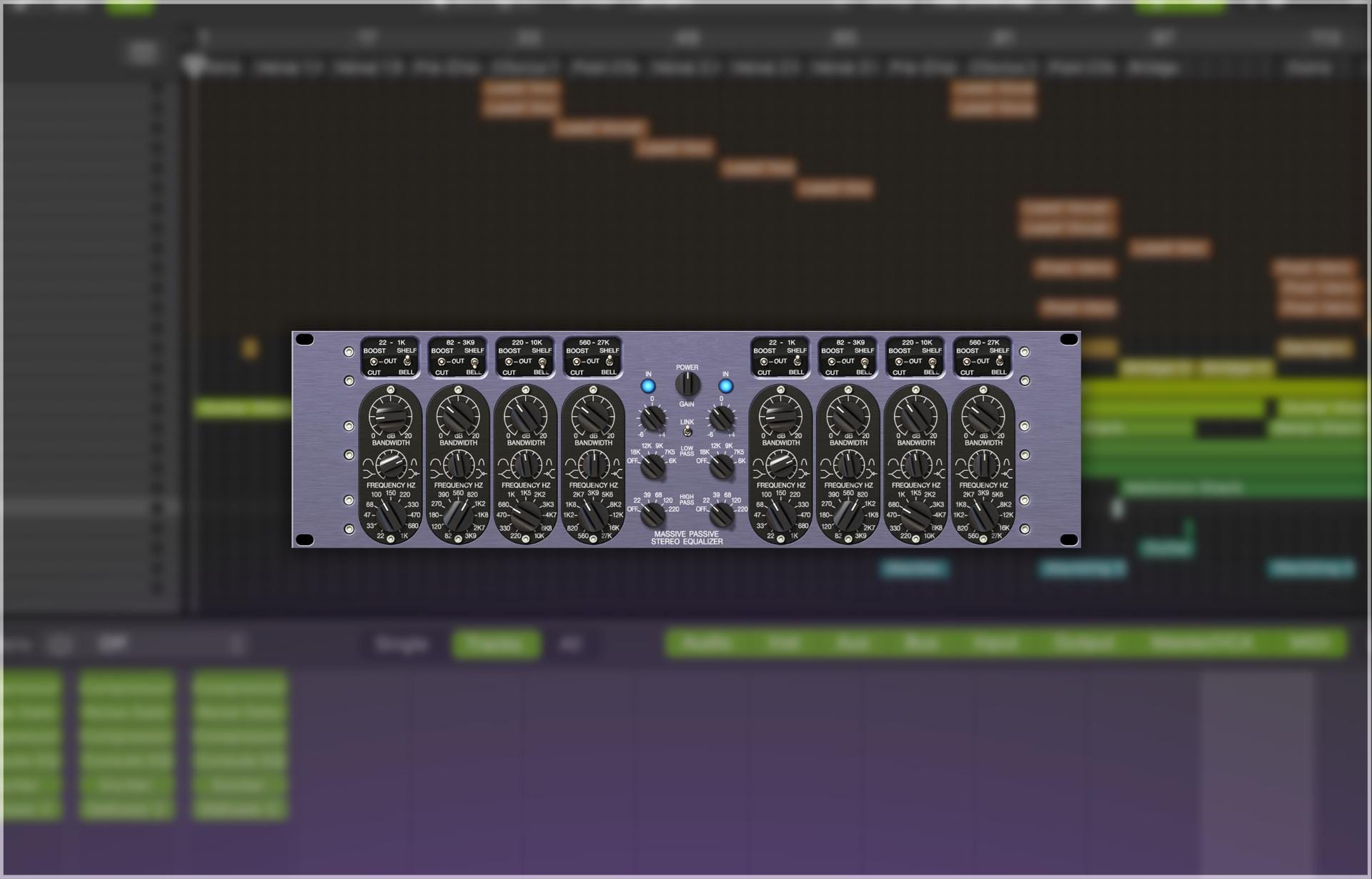Flip right 560-27K band Boost/Out/Cut switch
Viewport: 1372px width, 879px height.
pos(966,362)
